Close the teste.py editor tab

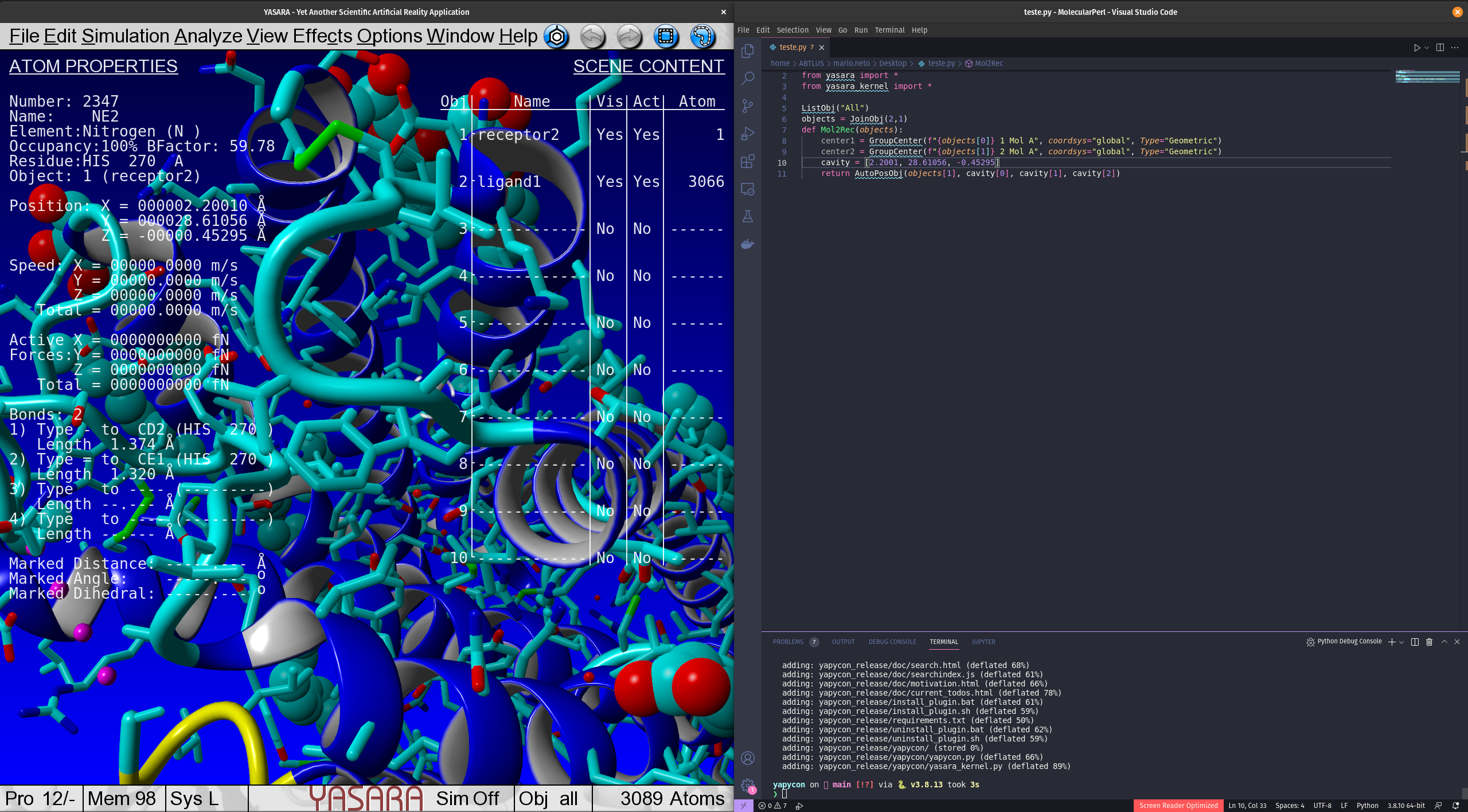tap(822, 48)
